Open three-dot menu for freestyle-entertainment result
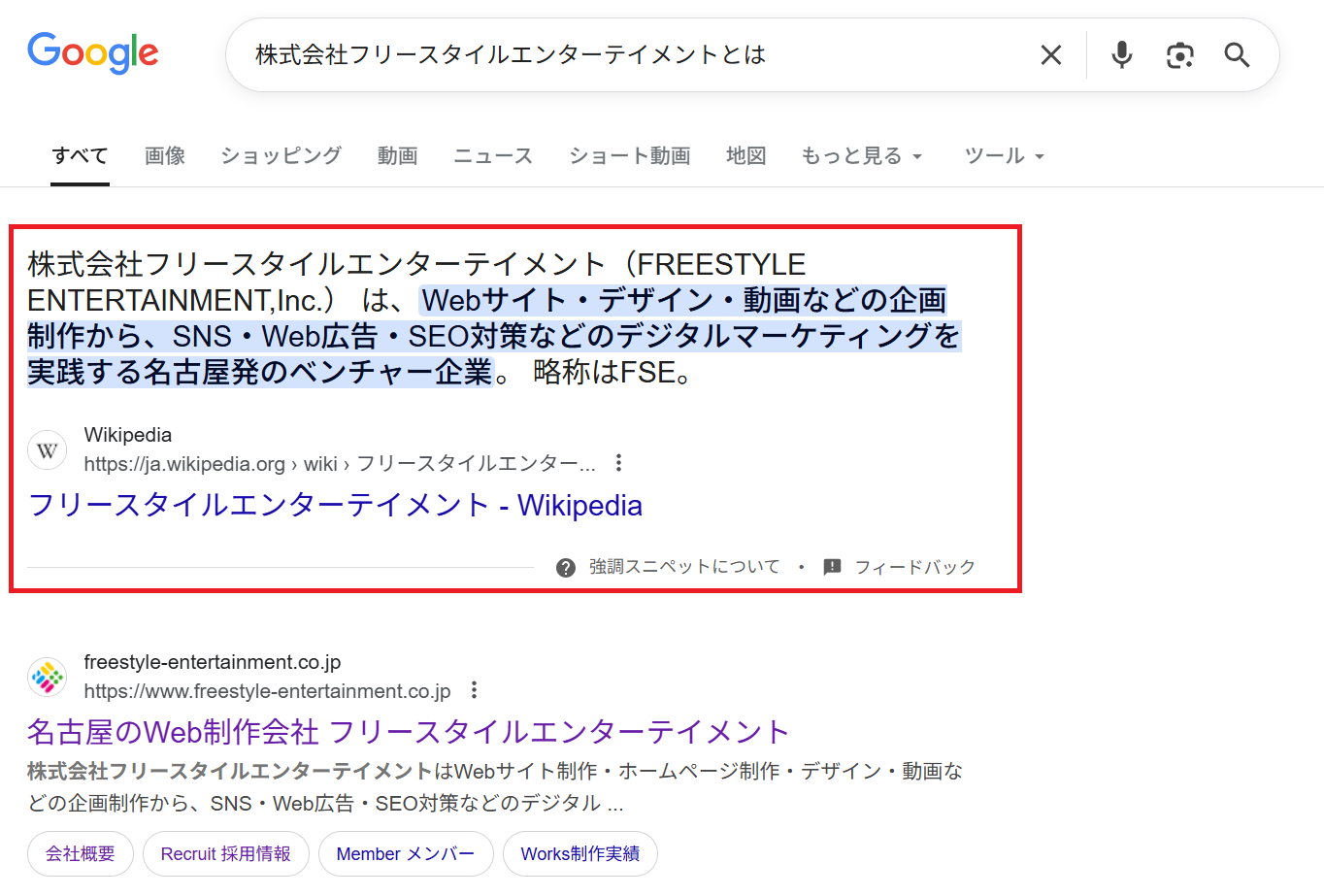Image resolution: width=1324 pixels, height=896 pixels. (474, 690)
